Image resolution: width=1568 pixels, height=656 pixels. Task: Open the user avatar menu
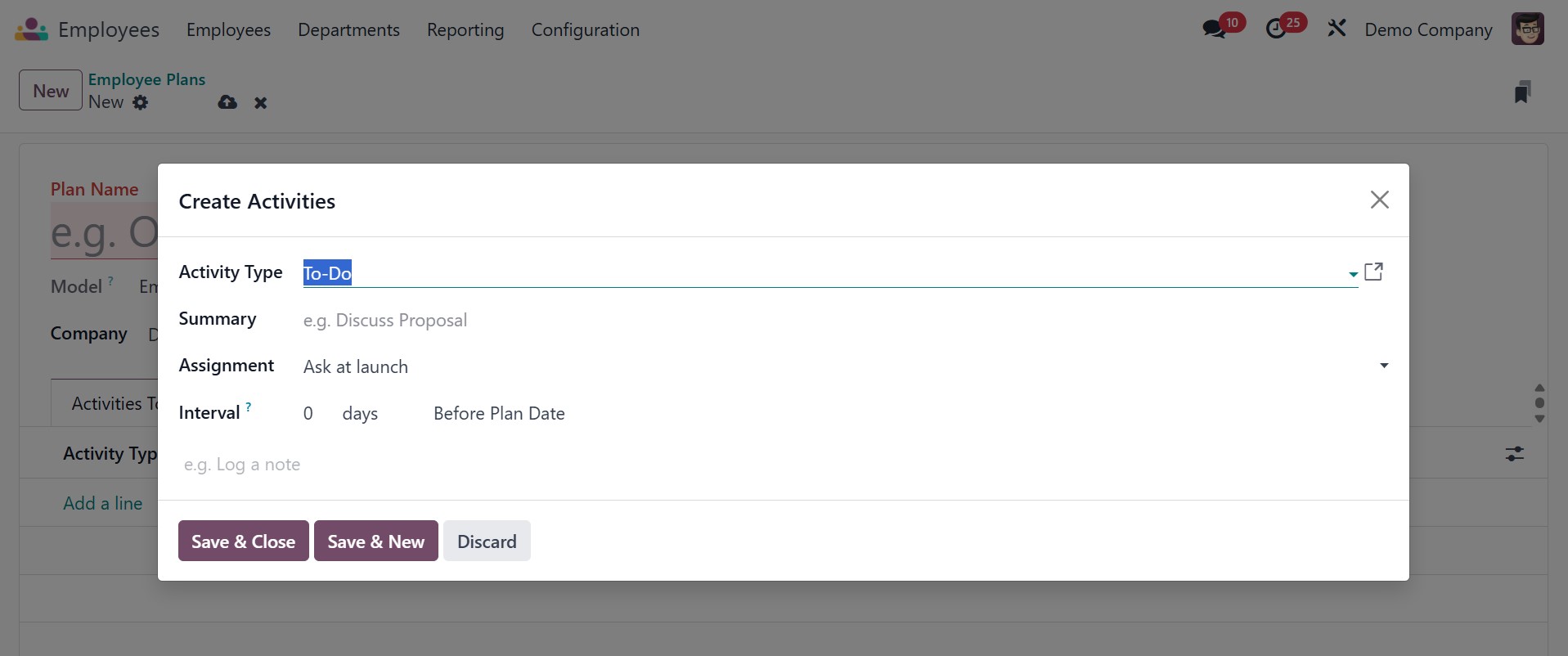[x=1527, y=29]
